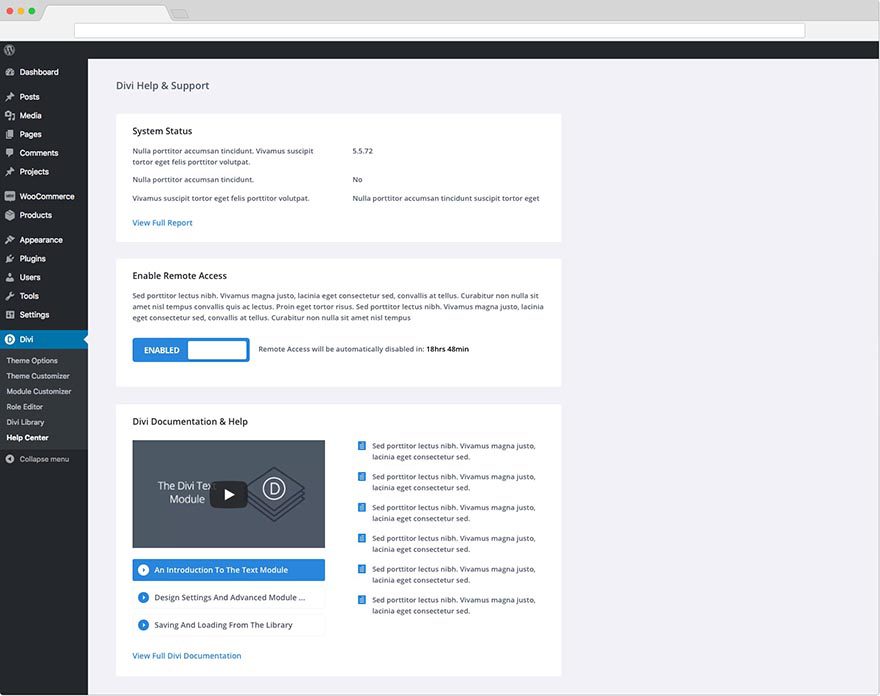Viewport: 880px width, 696px height.
Task: Click the WordPress logo in admin bar
Action: [x=9, y=50]
